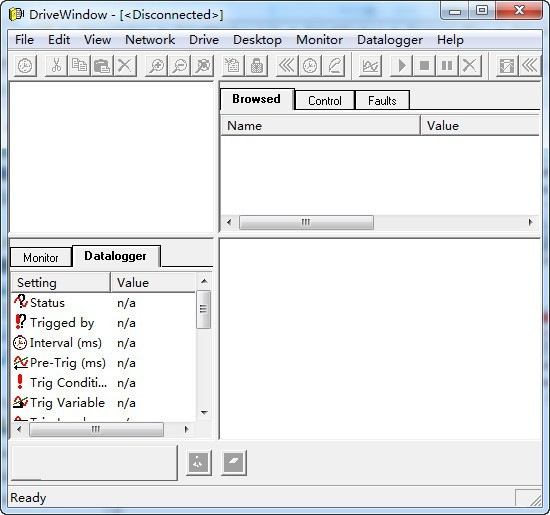Screen dimensions: 550x515
Task: Click the Trig Conditi... red exclamation icon
Action: click(x=20, y=382)
